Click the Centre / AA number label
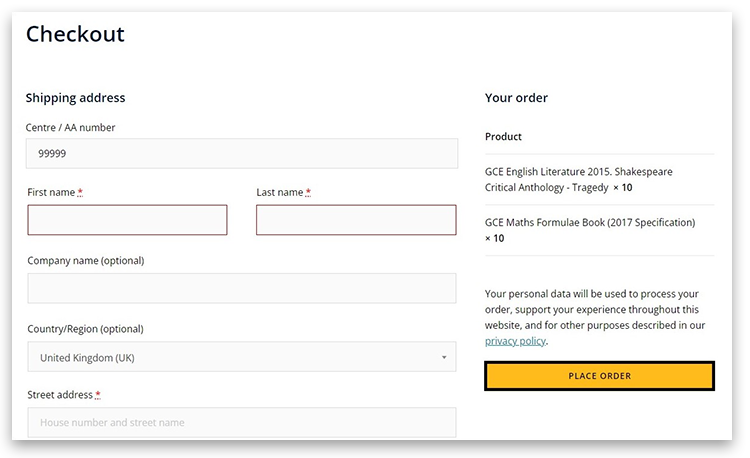 tap(70, 128)
